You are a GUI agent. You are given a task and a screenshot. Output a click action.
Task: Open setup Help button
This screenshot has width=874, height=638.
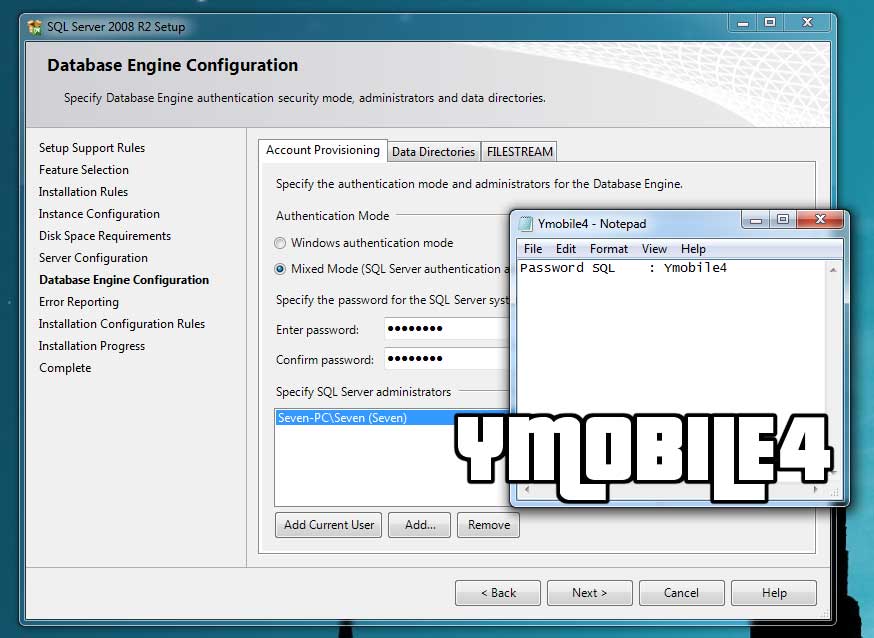pos(774,593)
